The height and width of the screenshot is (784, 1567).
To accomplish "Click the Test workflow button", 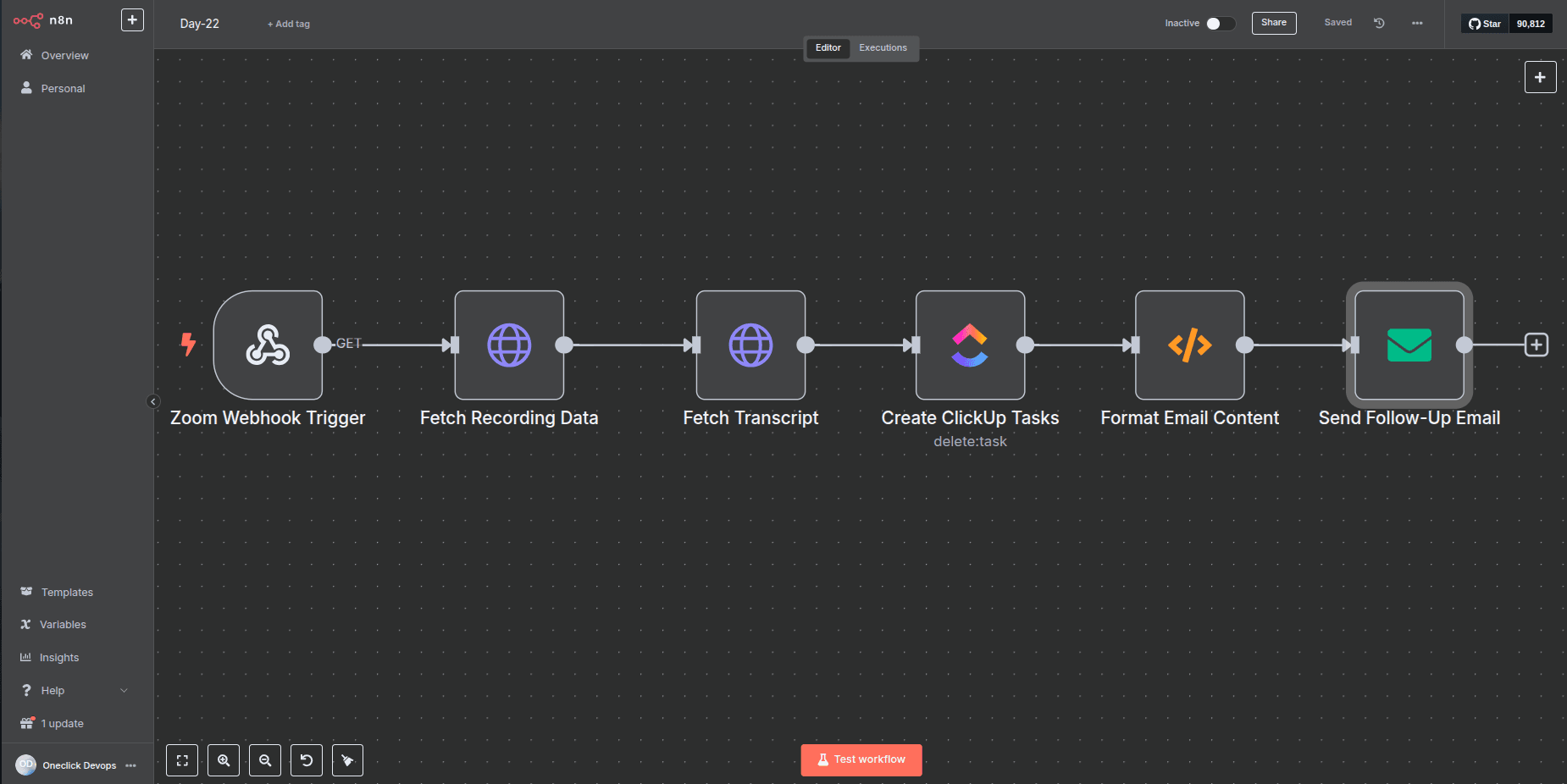I will coord(861,759).
